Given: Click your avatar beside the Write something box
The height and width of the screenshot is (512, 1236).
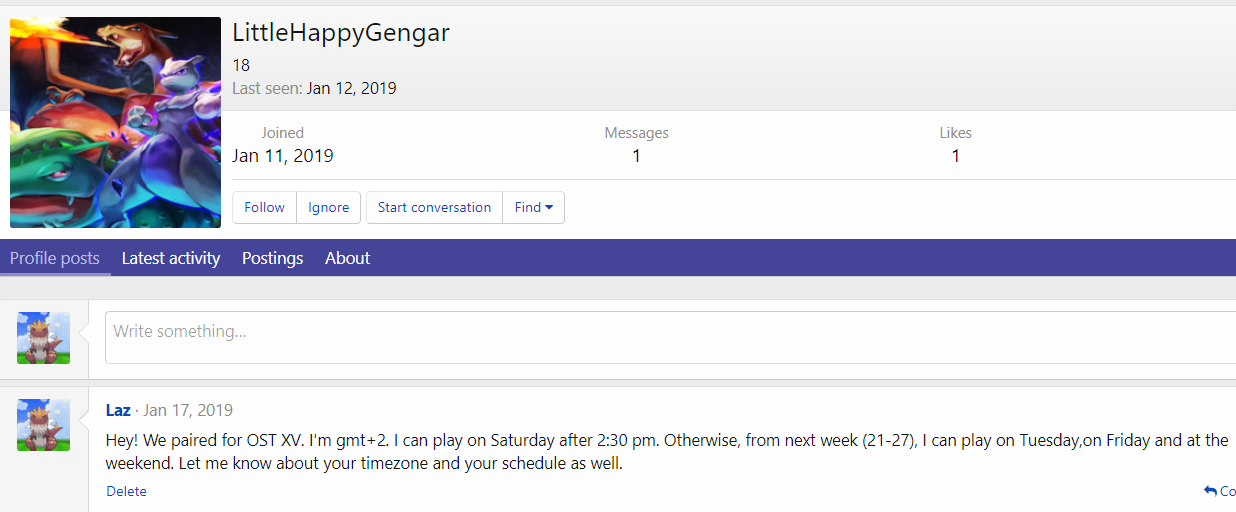Looking at the screenshot, I should click(44, 338).
